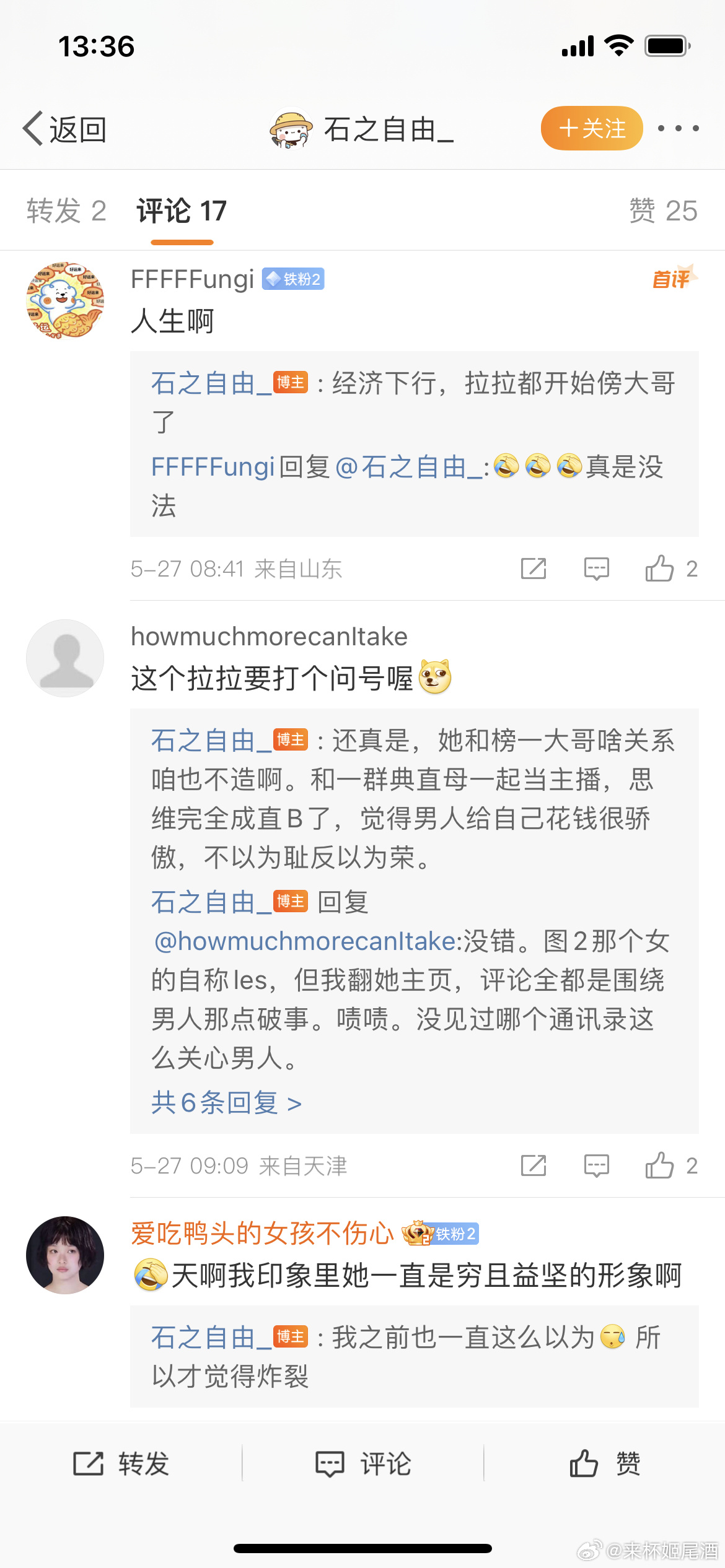Open 爱吃鸭头的女孩不伤心 username link

(x=262, y=1234)
